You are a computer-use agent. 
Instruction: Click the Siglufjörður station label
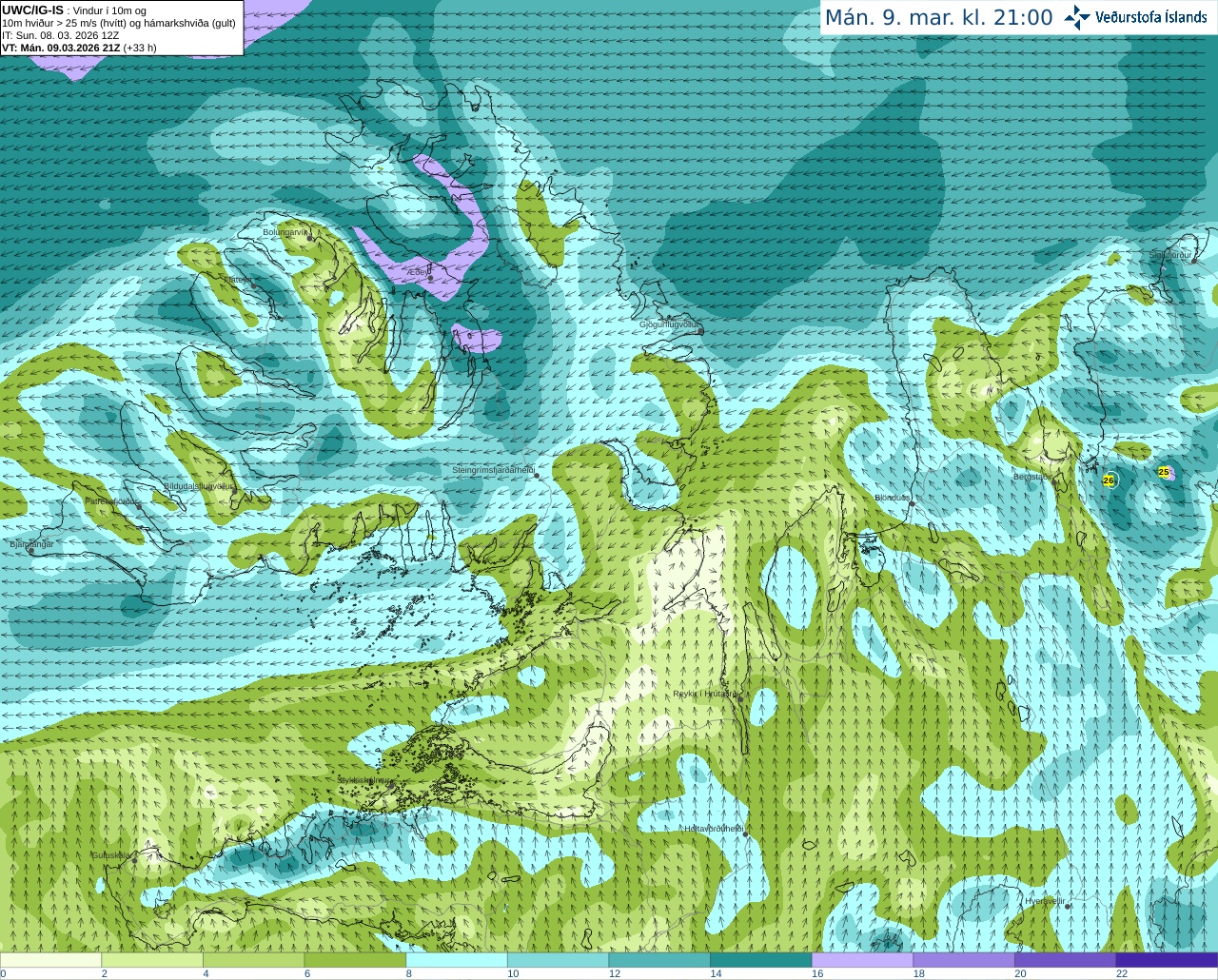1170,255
